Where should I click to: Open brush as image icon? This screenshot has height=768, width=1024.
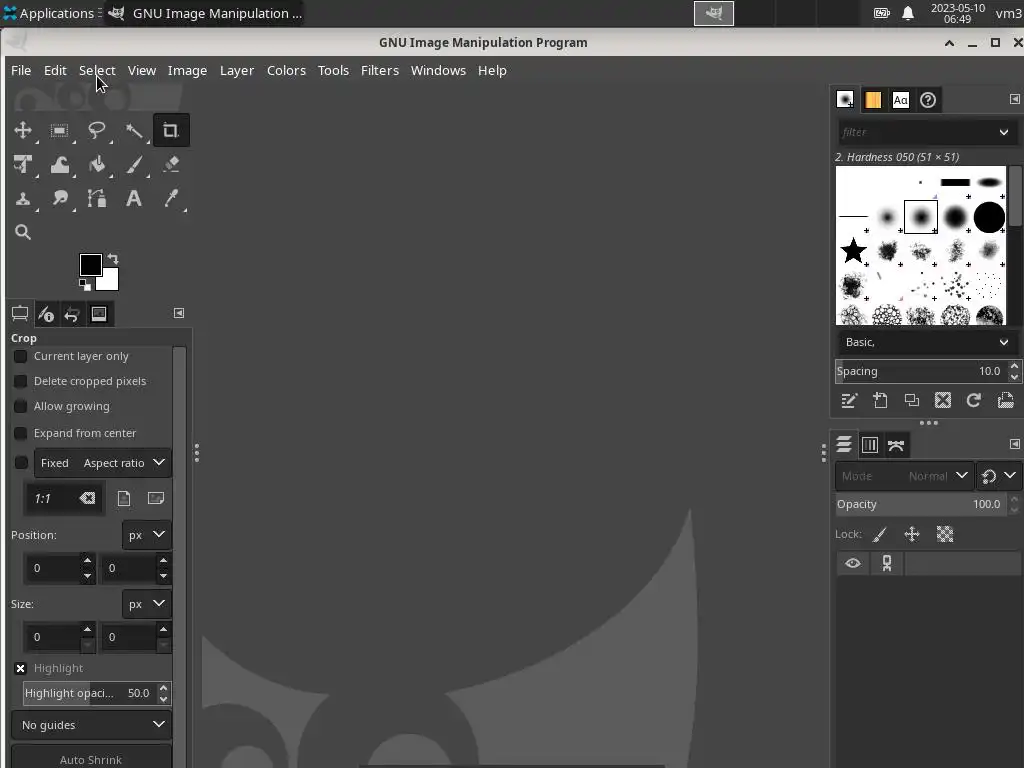(1006, 400)
